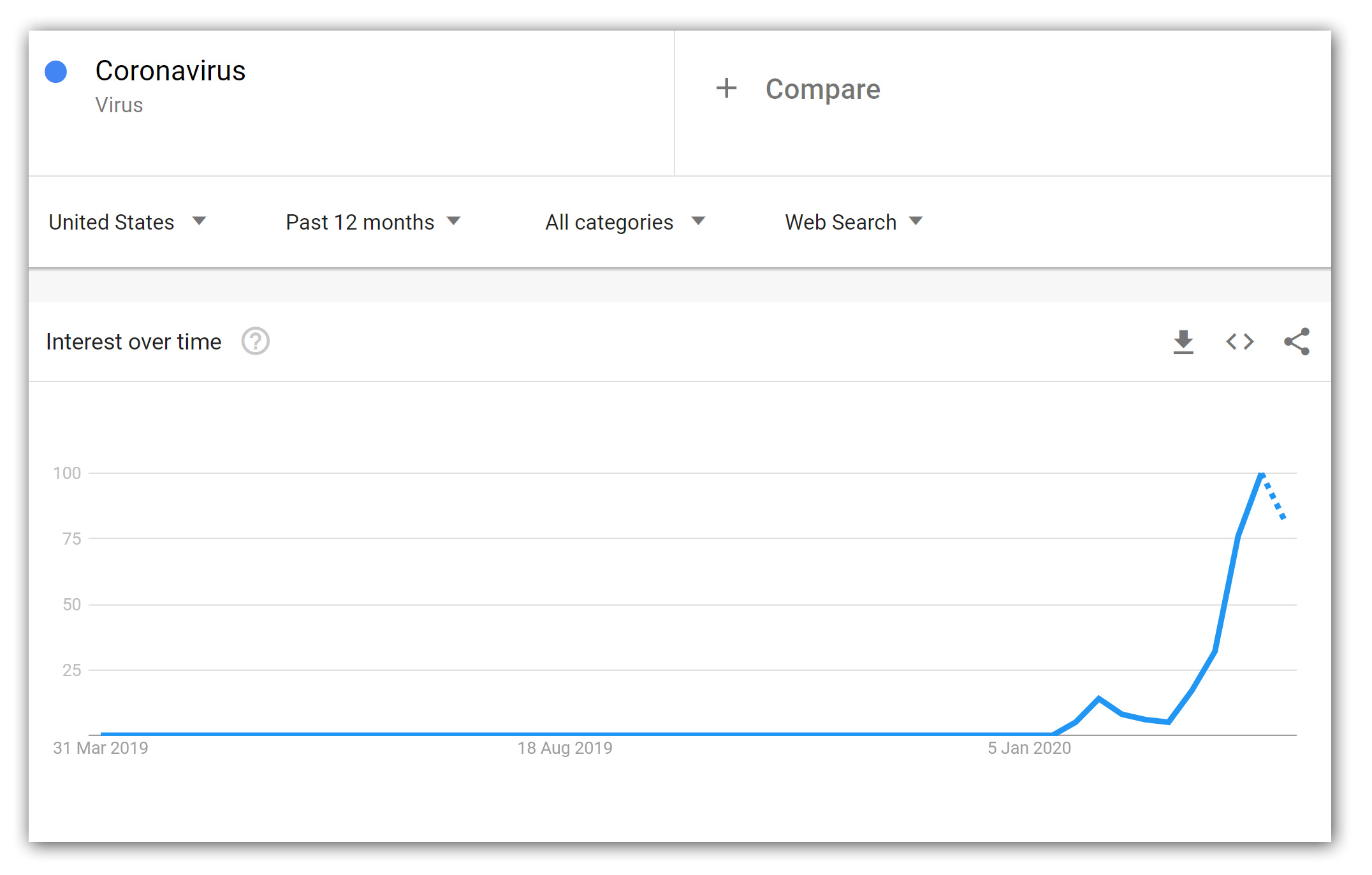Click the 5 Jan 2020 axis label
Viewport: 1372px width, 875px height.
point(1030,748)
